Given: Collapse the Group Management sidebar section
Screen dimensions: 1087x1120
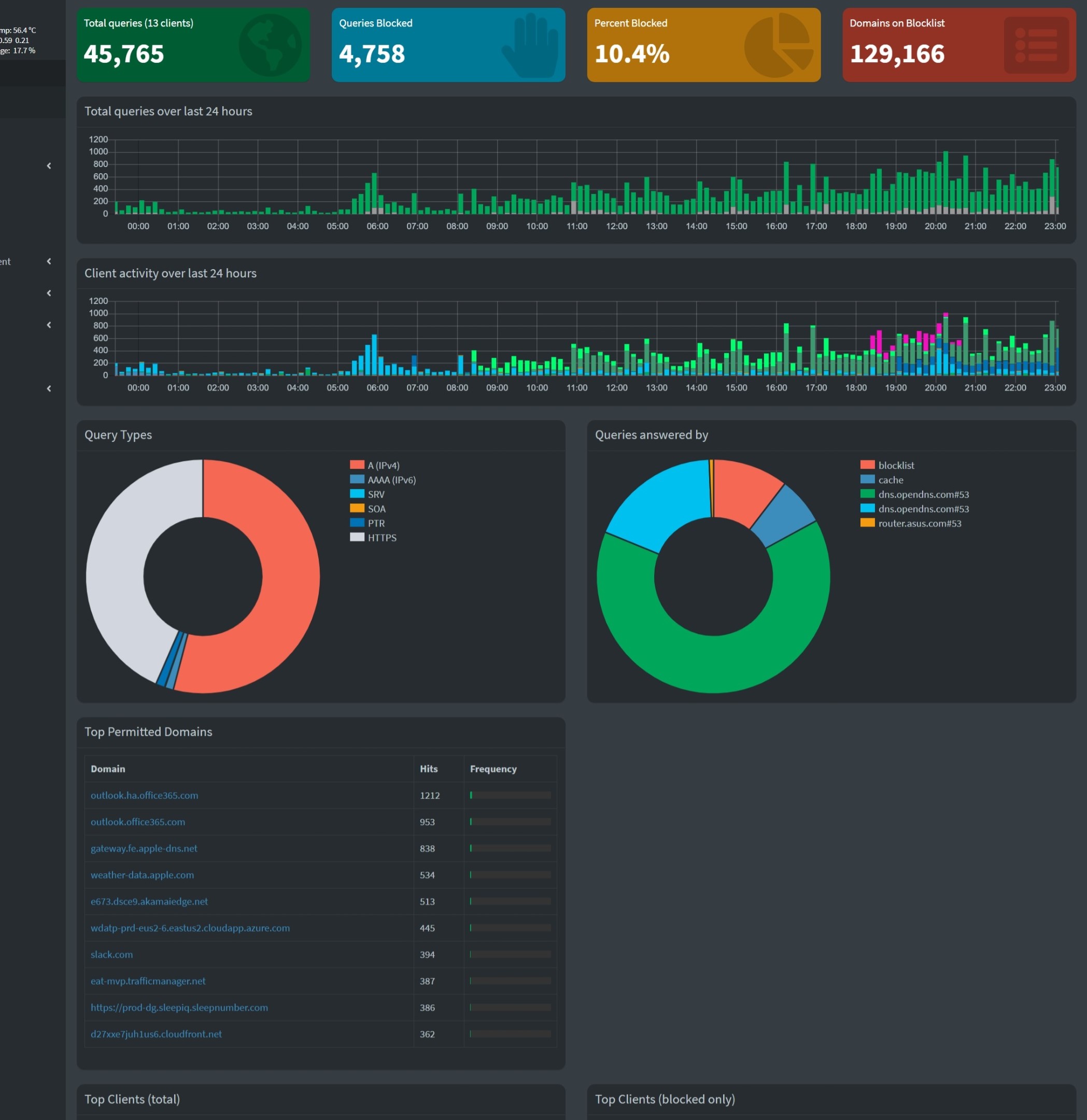Looking at the screenshot, I should coord(49,261).
